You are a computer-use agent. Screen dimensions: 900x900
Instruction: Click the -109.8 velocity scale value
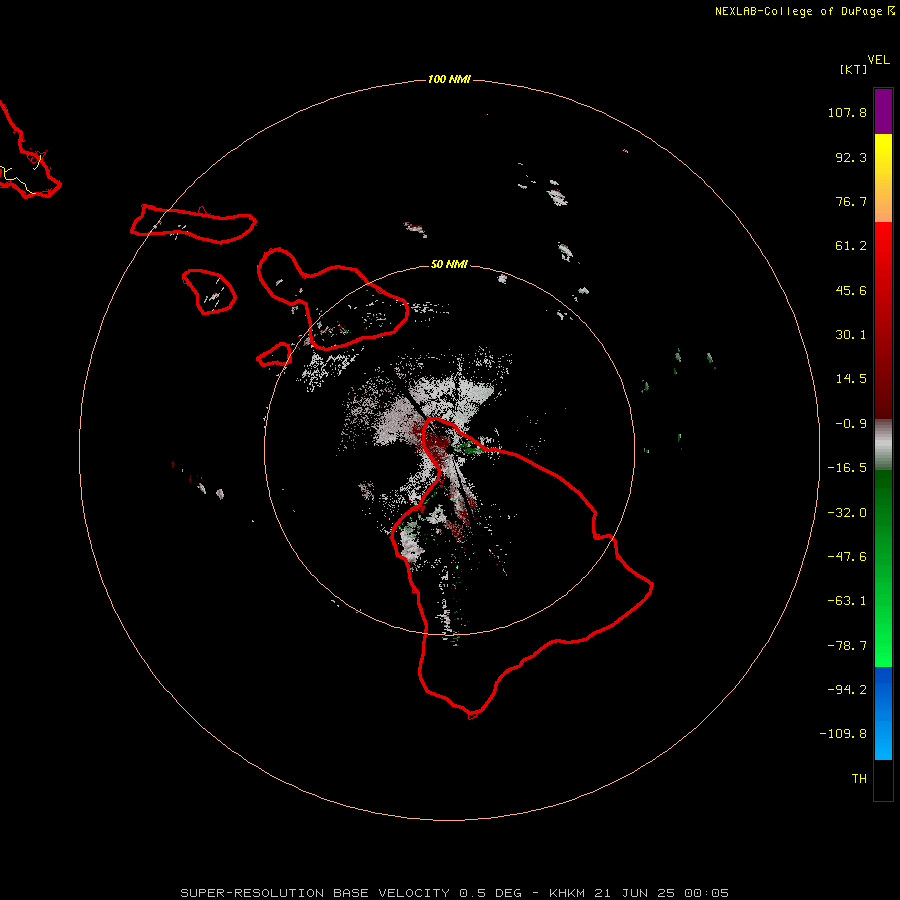tap(843, 734)
